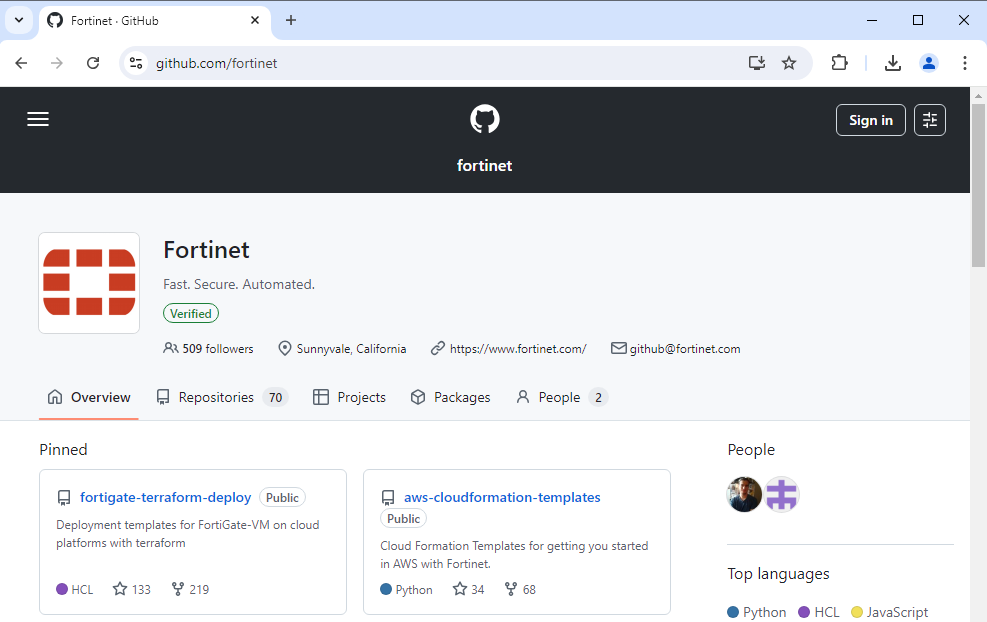Click the first avatar under People
The image size is (987, 622).
pos(744,494)
